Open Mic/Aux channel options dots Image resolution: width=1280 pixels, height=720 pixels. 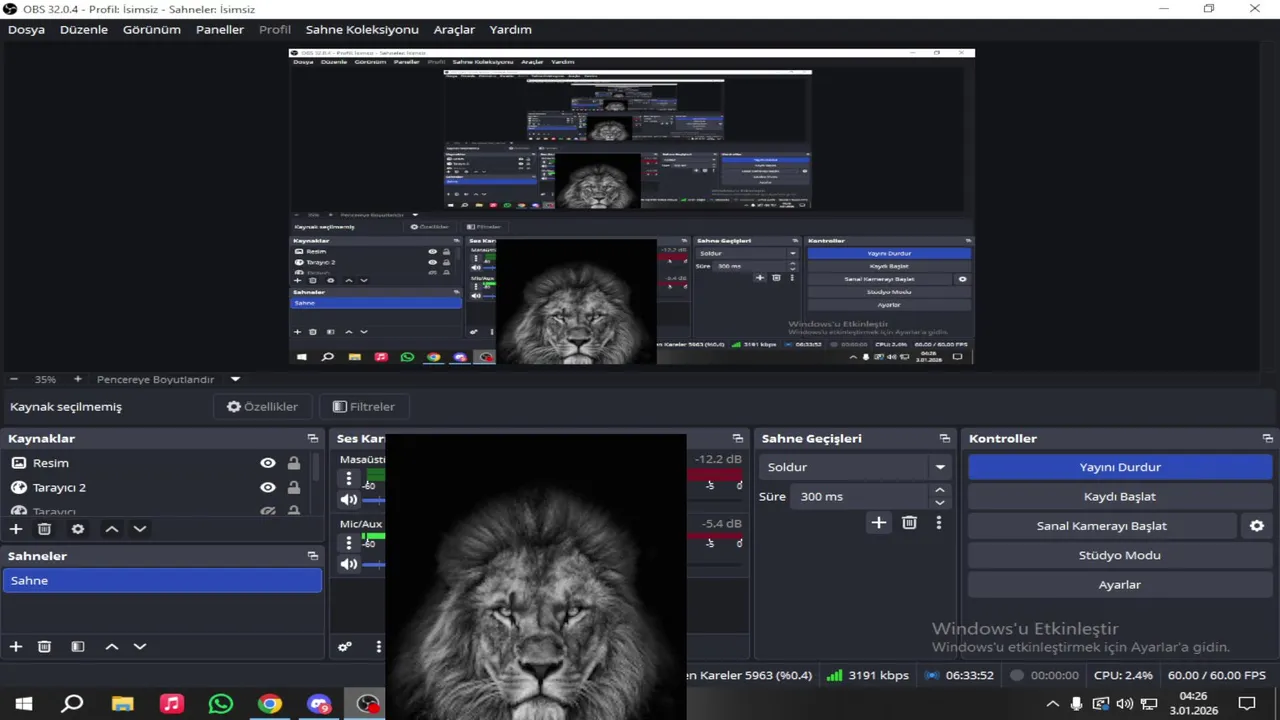349,543
